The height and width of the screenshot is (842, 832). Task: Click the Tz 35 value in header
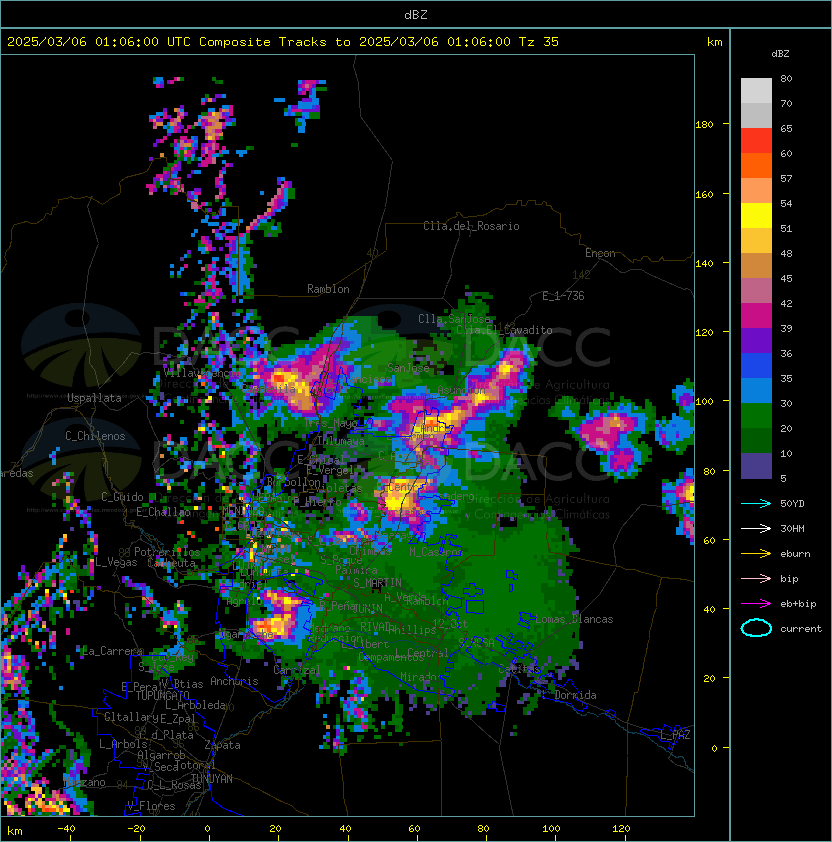(539, 42)
